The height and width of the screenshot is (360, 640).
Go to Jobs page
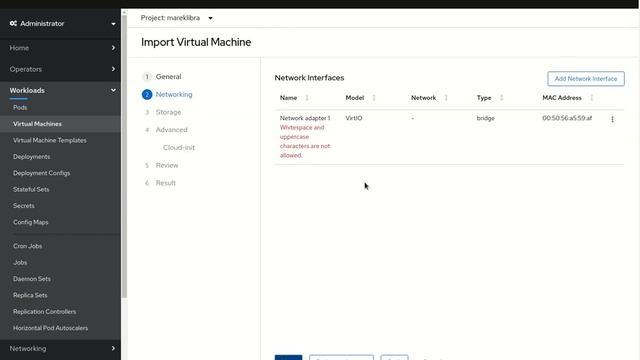click(x=20, y=262)
